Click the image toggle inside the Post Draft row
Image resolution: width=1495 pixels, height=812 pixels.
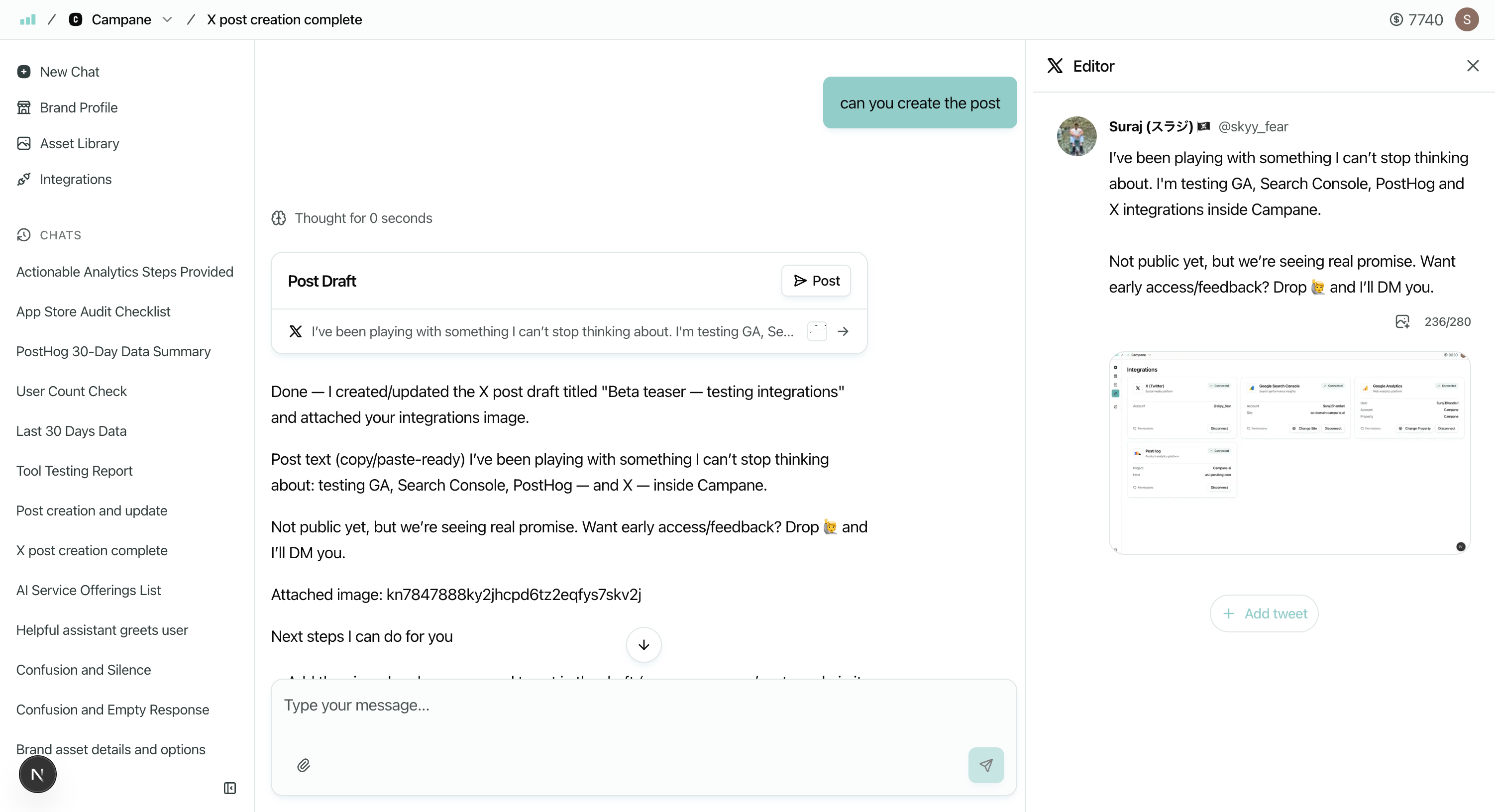(x=817, y=331)
